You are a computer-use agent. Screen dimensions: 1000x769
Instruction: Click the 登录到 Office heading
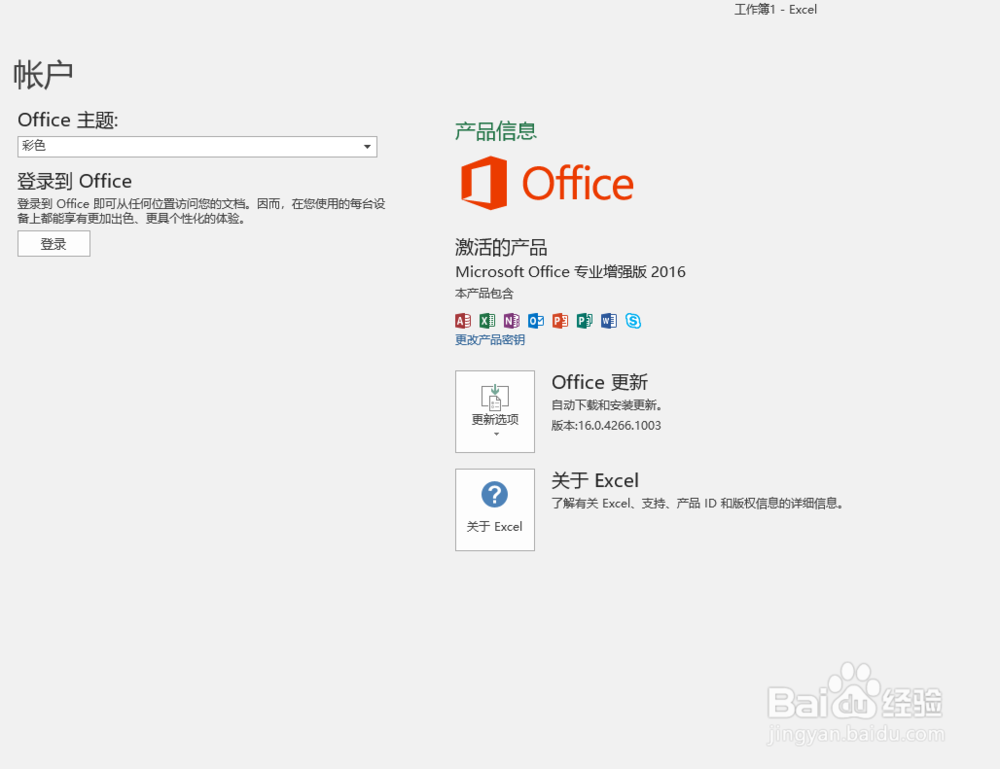point(74,181)
